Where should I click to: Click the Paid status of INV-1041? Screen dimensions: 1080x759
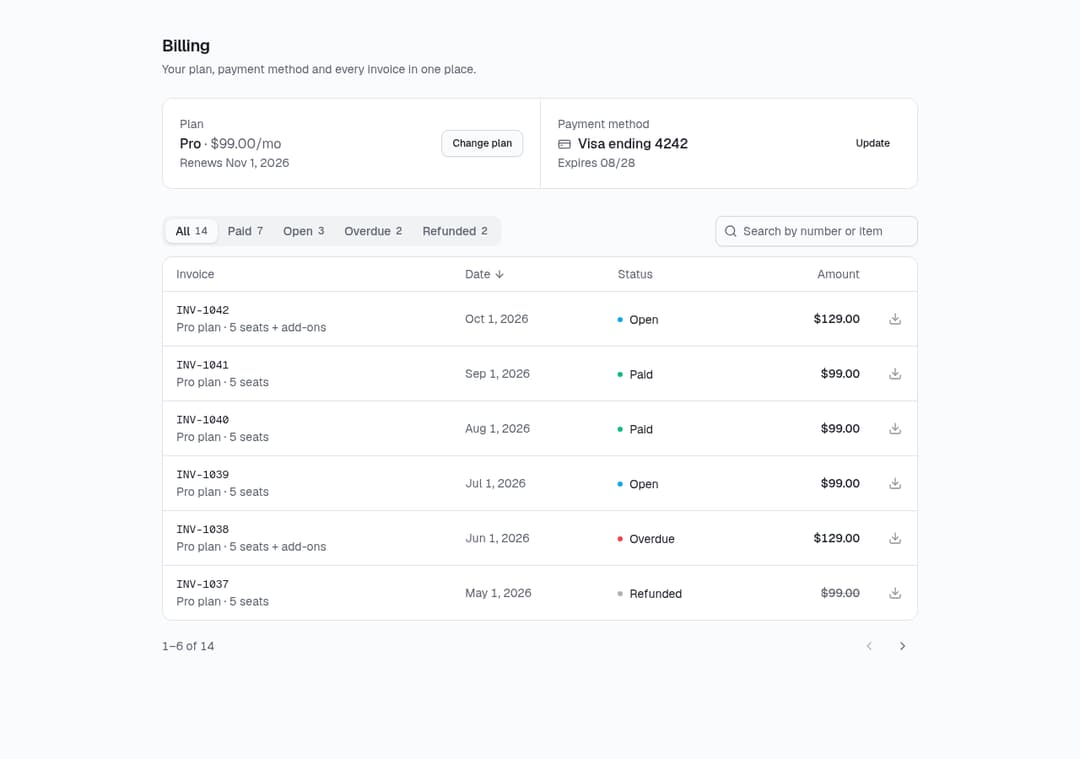click(x=635, y=374)
